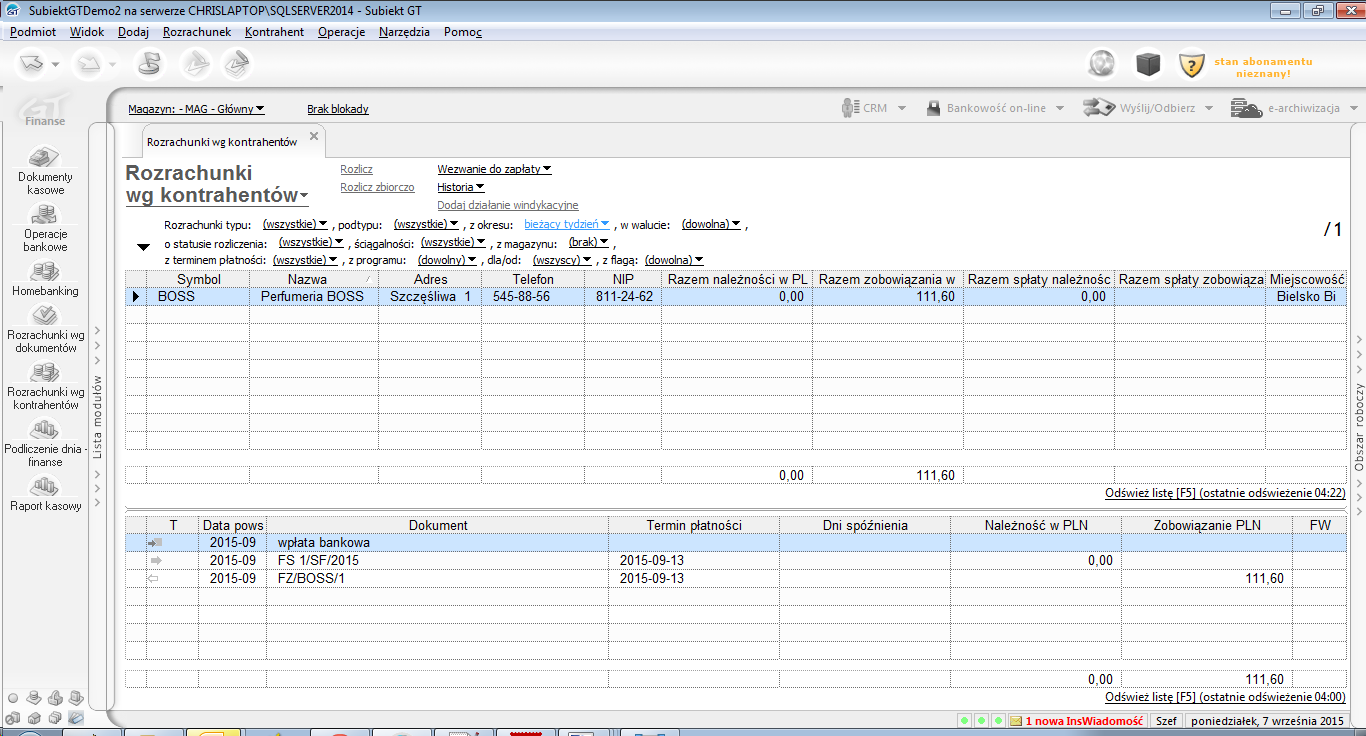Open the Dodaj menu

pos(133,32)
